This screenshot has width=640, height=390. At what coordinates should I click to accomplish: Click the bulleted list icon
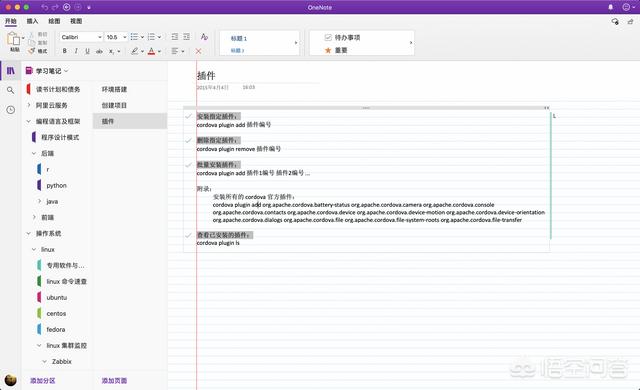pyautogui.click(x=134, y=37)
